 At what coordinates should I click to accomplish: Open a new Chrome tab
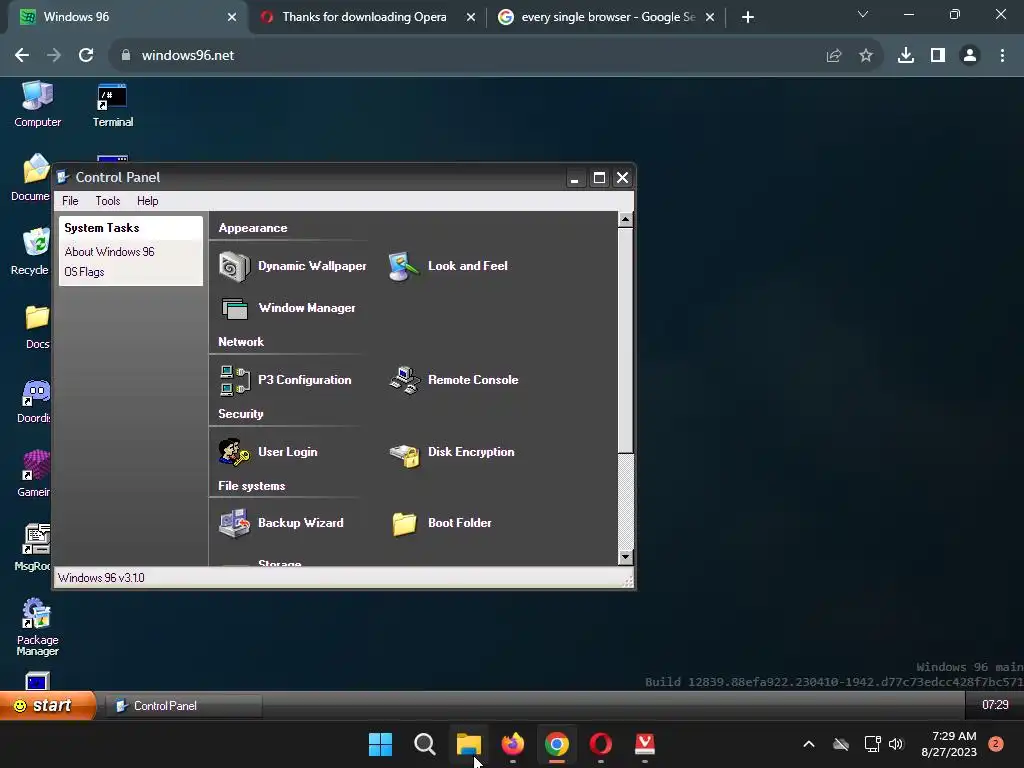click(748, 17)
